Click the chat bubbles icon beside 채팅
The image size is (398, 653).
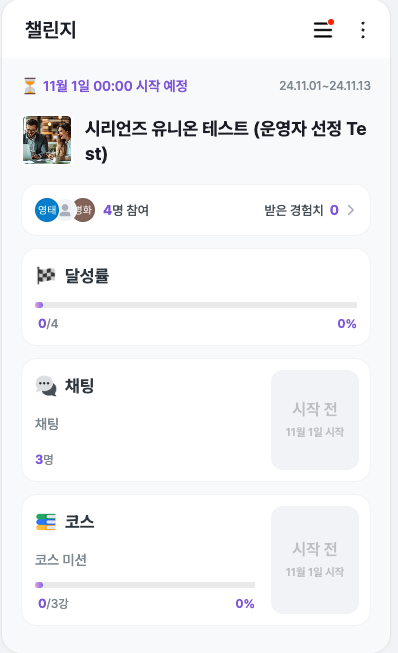click(46, 386)
